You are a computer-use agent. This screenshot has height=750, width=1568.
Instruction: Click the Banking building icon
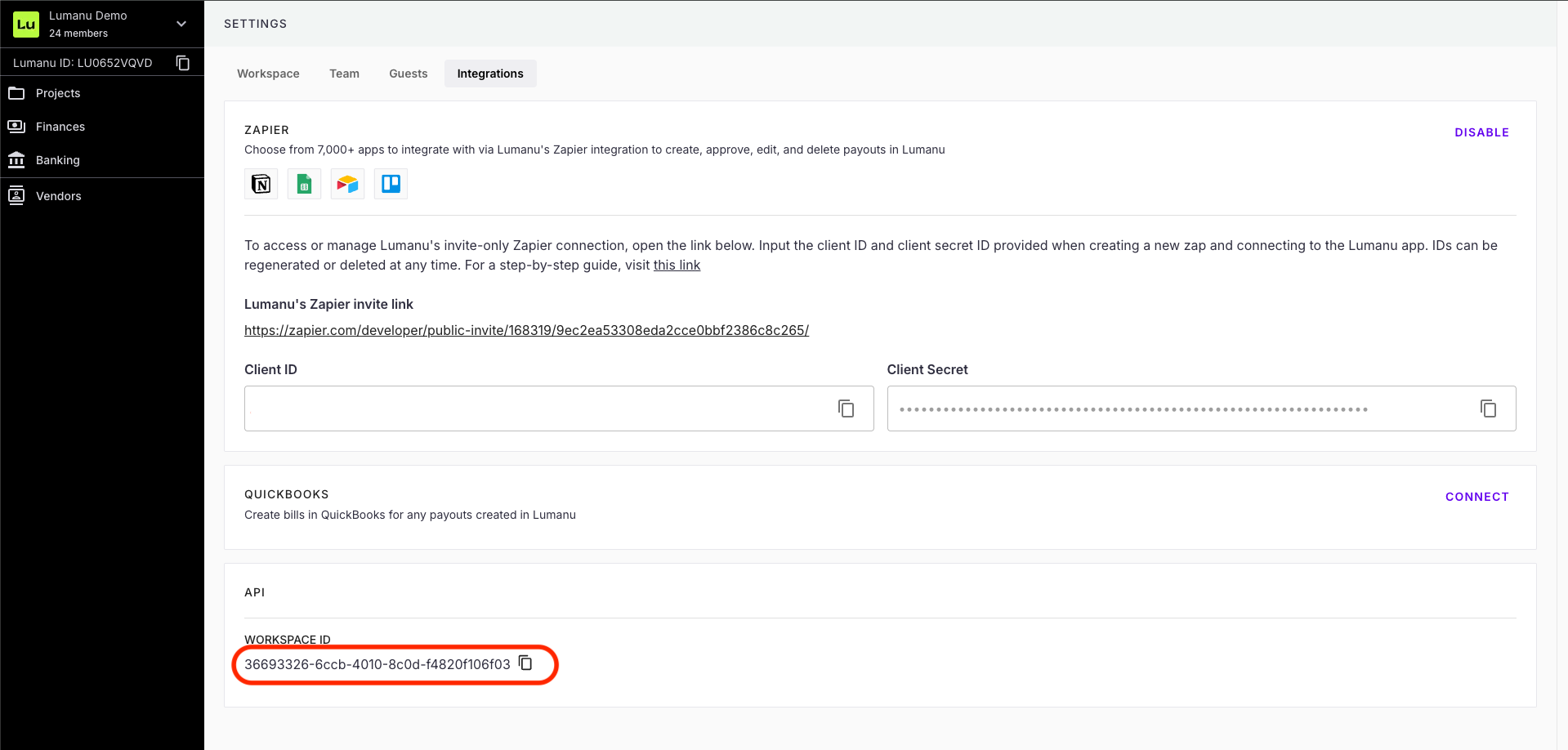[x=16, y=160]
